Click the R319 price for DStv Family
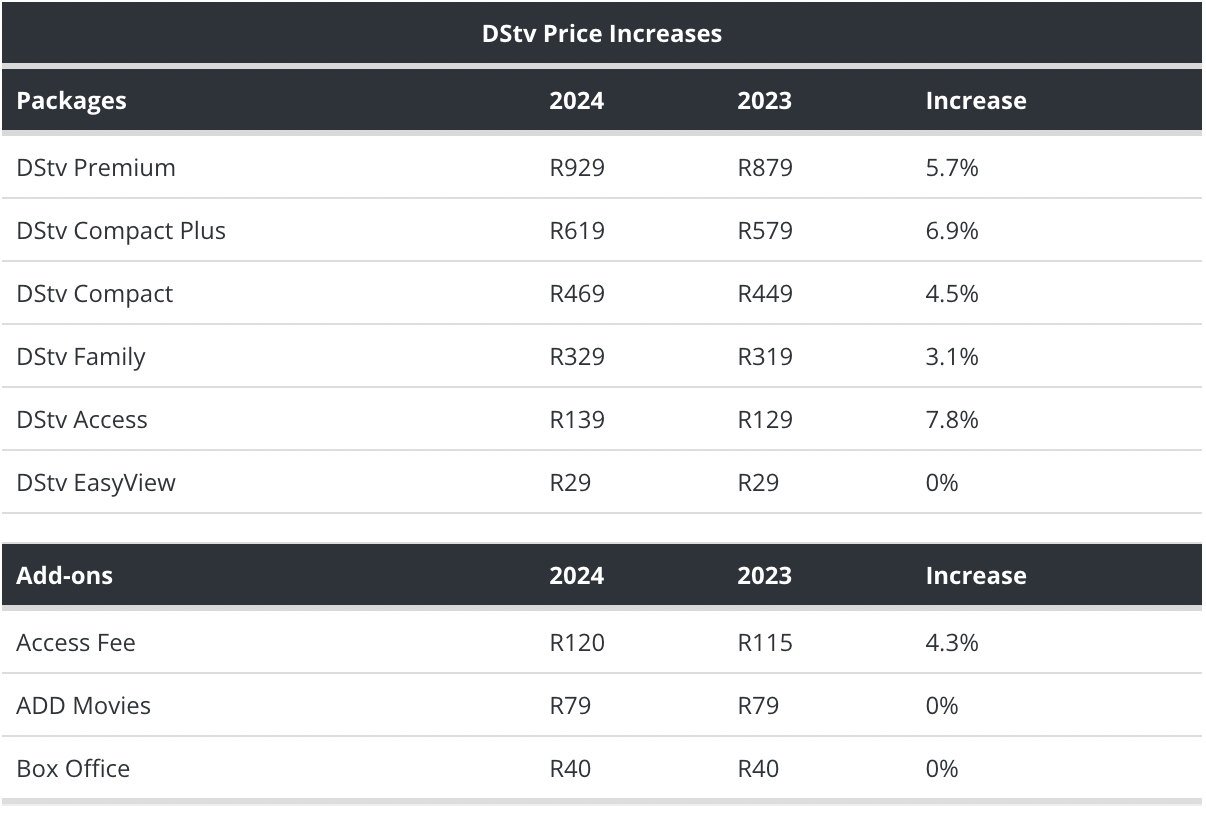Screen dimensions: 1206x816 tap(765, 357)
